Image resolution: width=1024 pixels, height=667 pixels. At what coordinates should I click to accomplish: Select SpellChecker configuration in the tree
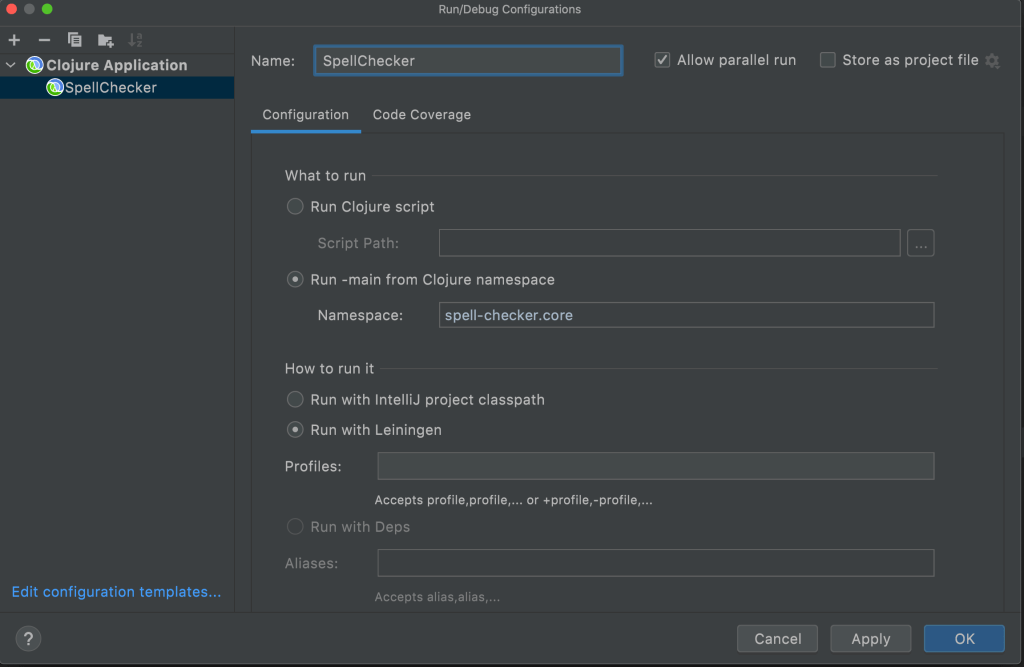click(x=110, y=88)
